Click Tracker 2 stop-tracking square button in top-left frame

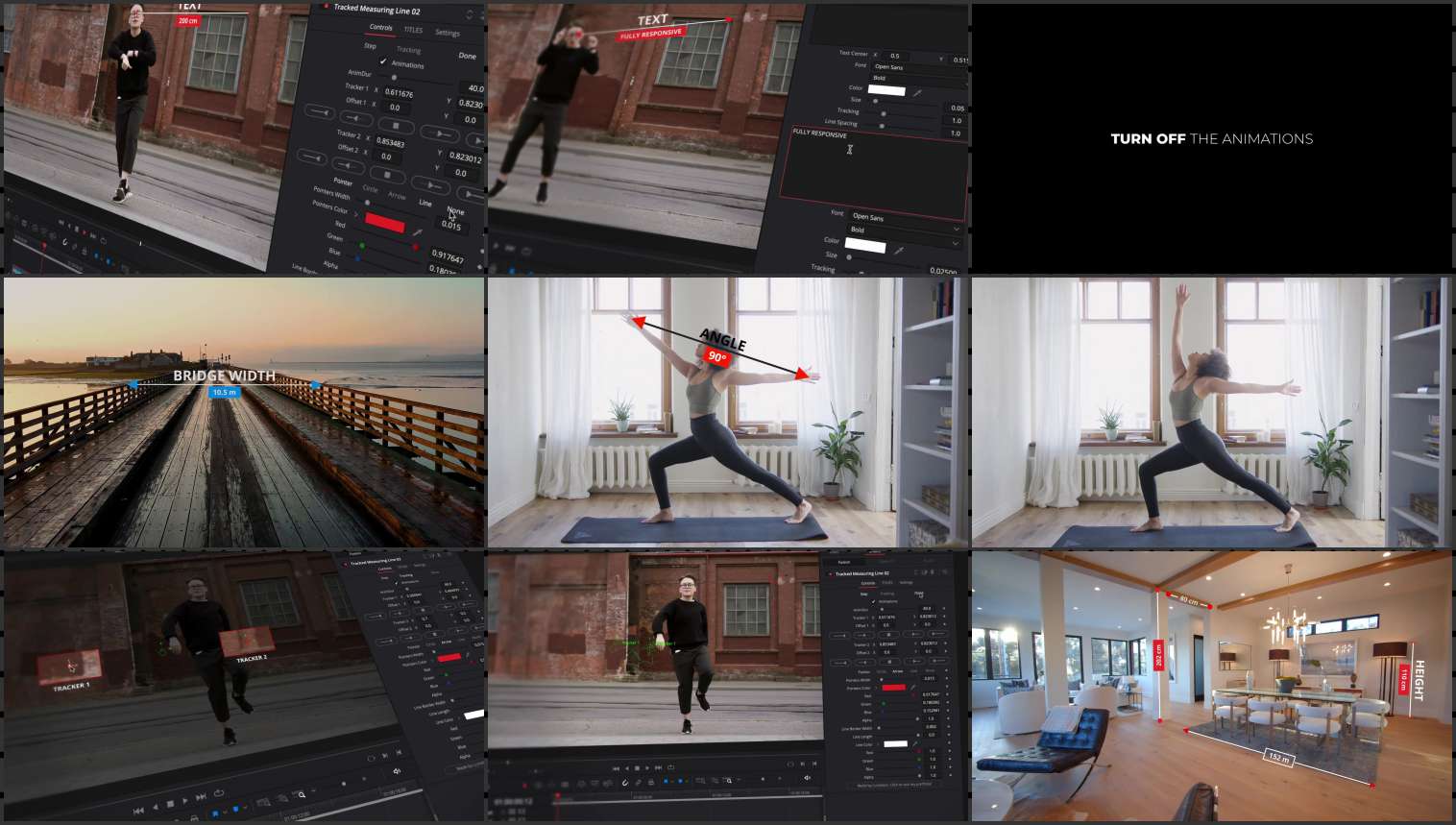point(387,174)
